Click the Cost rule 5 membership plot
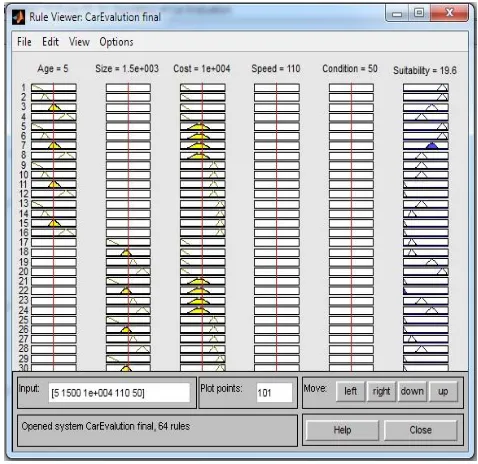Screen dimensions: 478x464 coord(203,126)
